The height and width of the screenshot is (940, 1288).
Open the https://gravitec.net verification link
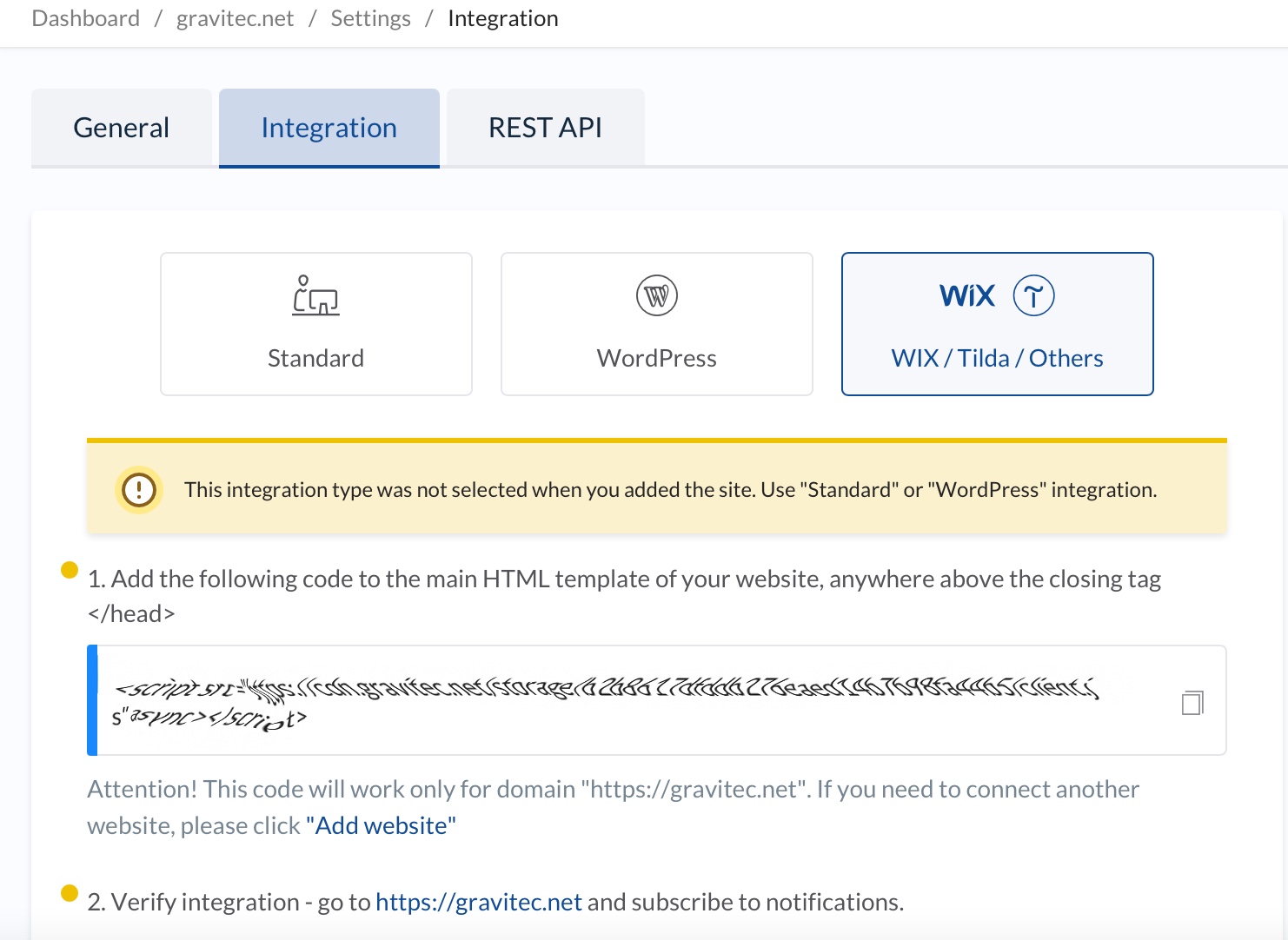[x=478, y=902]
